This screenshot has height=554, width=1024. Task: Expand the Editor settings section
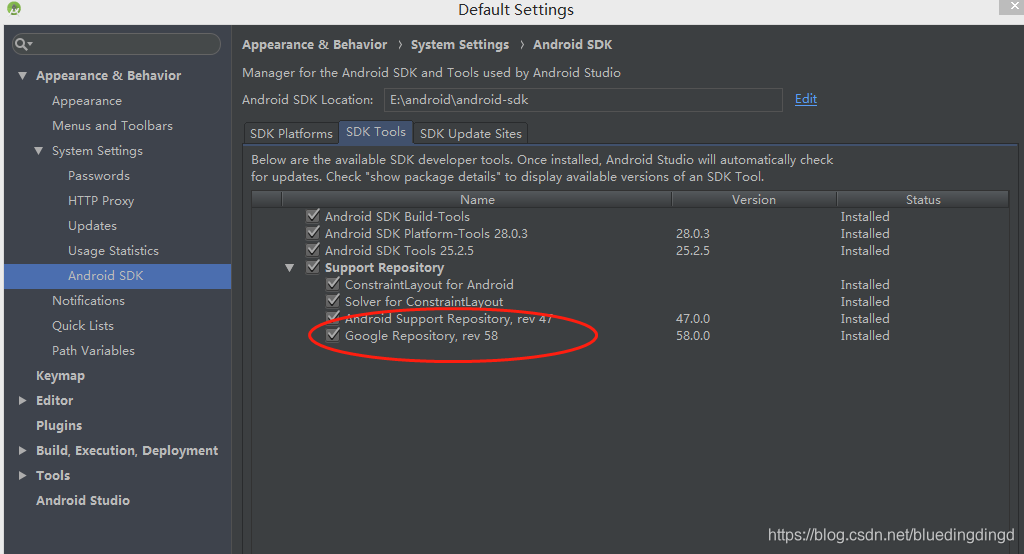(x=22, y=400)
